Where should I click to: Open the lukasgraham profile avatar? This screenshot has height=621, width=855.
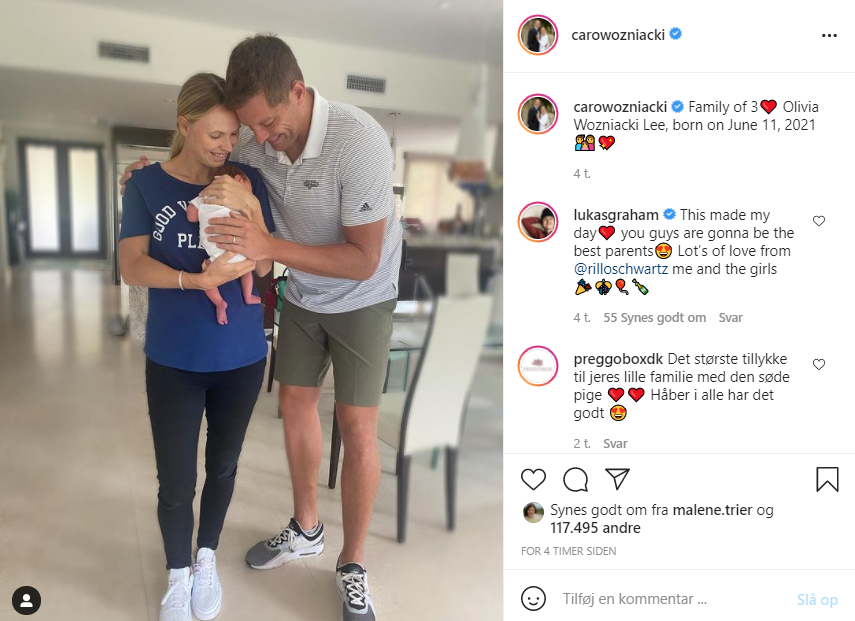pos(538,222)
